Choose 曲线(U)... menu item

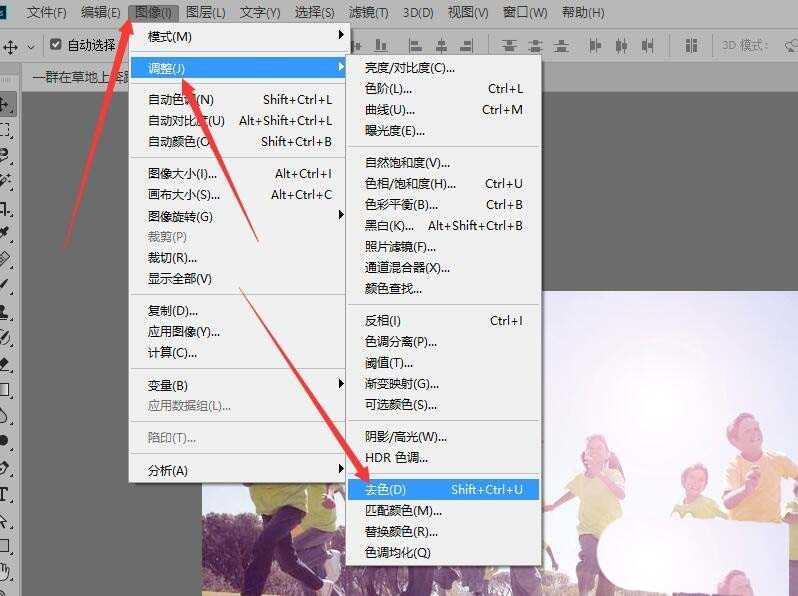(x=443, y=109)
